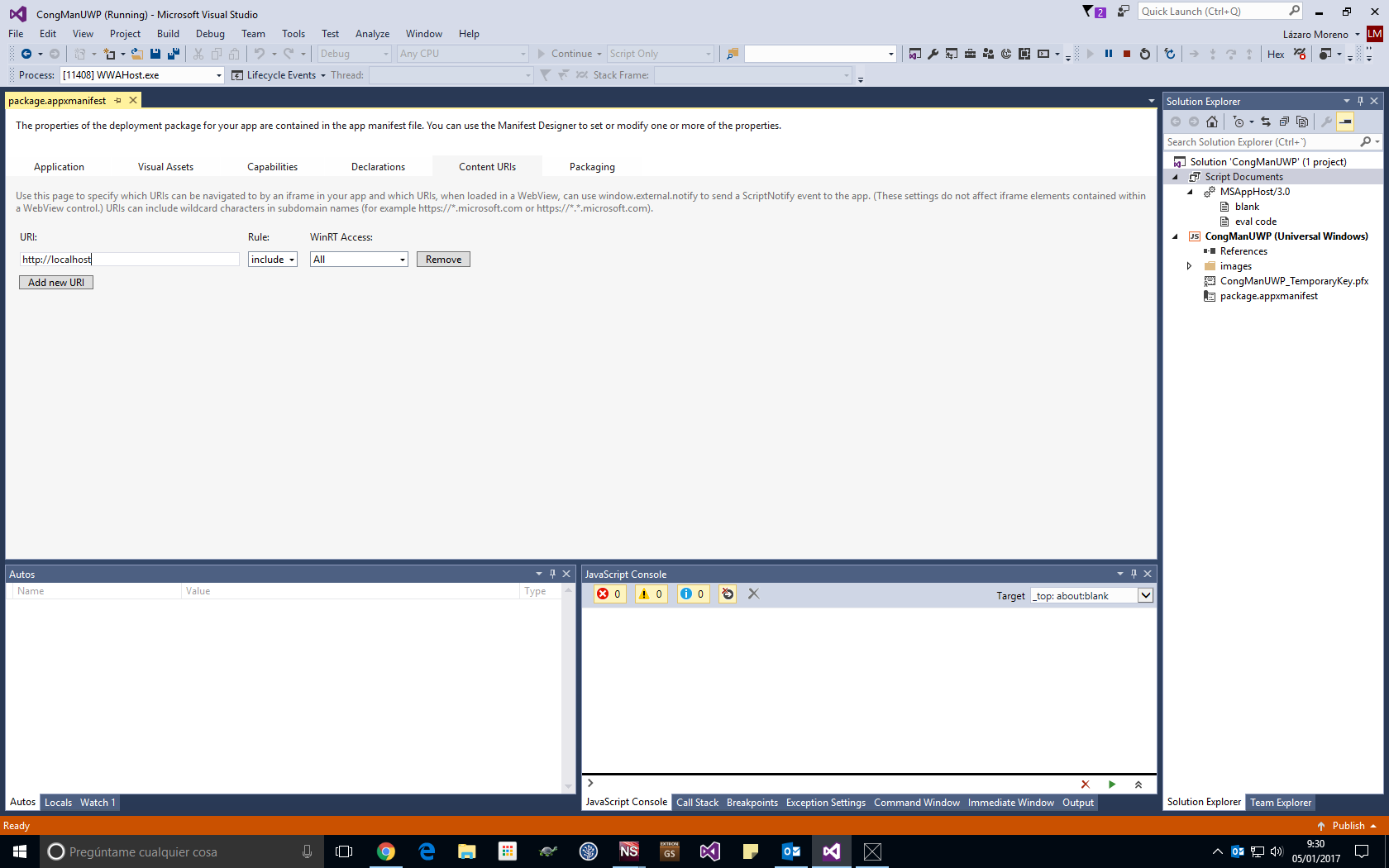Stop debugging with the red square
Viewport: 1389px width, 868px height.
click(x=1127, y=54)
